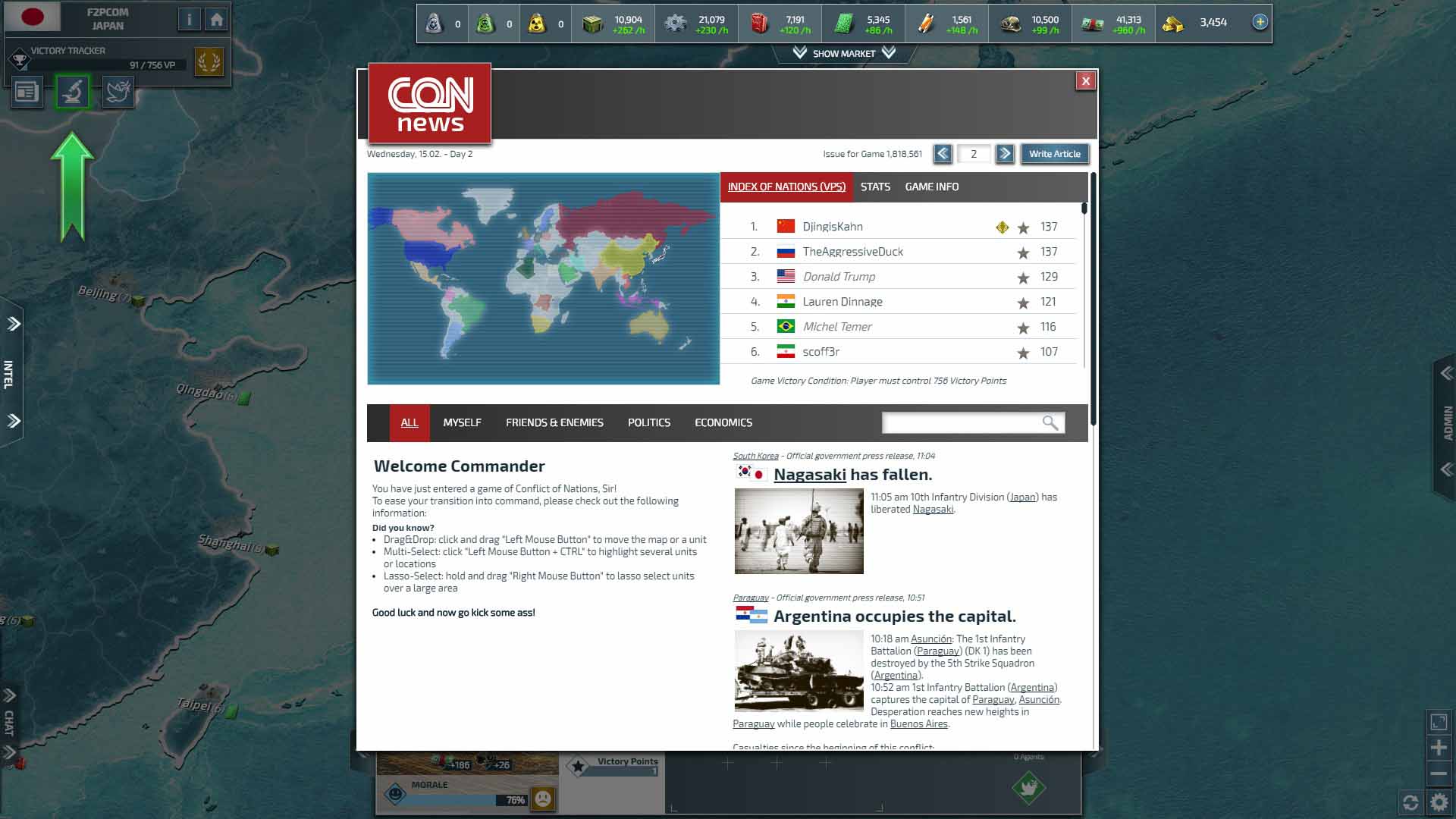Open the newspaper icon in top-left panel
Viewport: 1456px width, 819px height.
point(27,93)
